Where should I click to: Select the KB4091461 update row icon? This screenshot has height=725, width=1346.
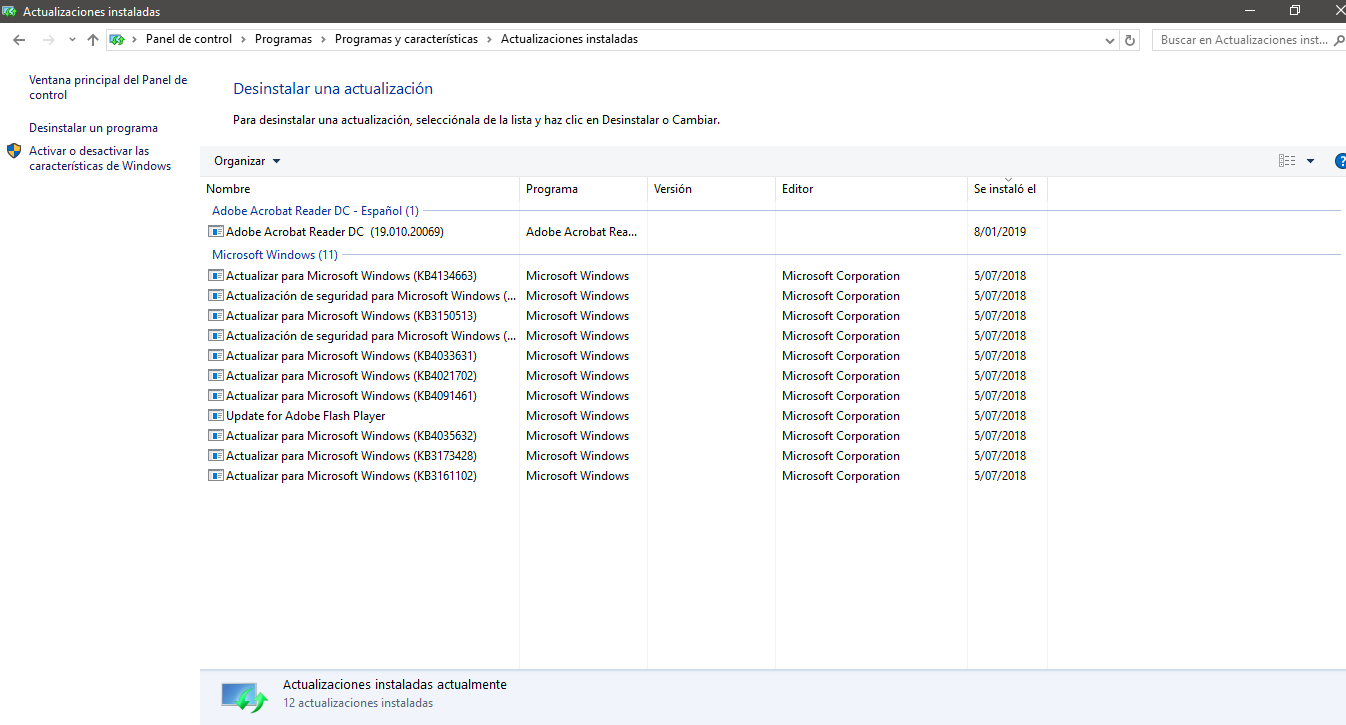pyautogui.click(x=215, y=396)
